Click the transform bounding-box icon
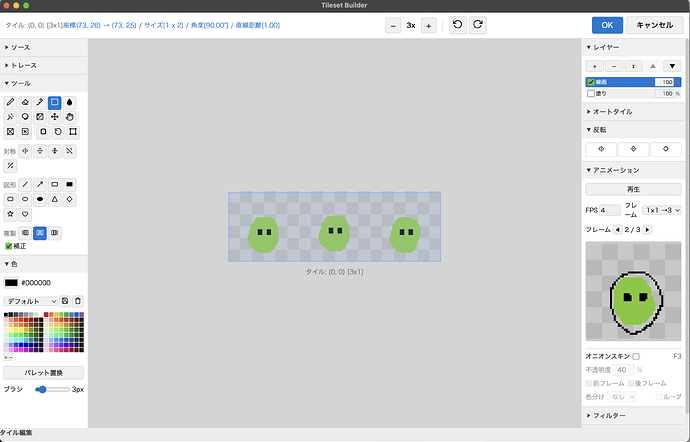 [73, 132]
